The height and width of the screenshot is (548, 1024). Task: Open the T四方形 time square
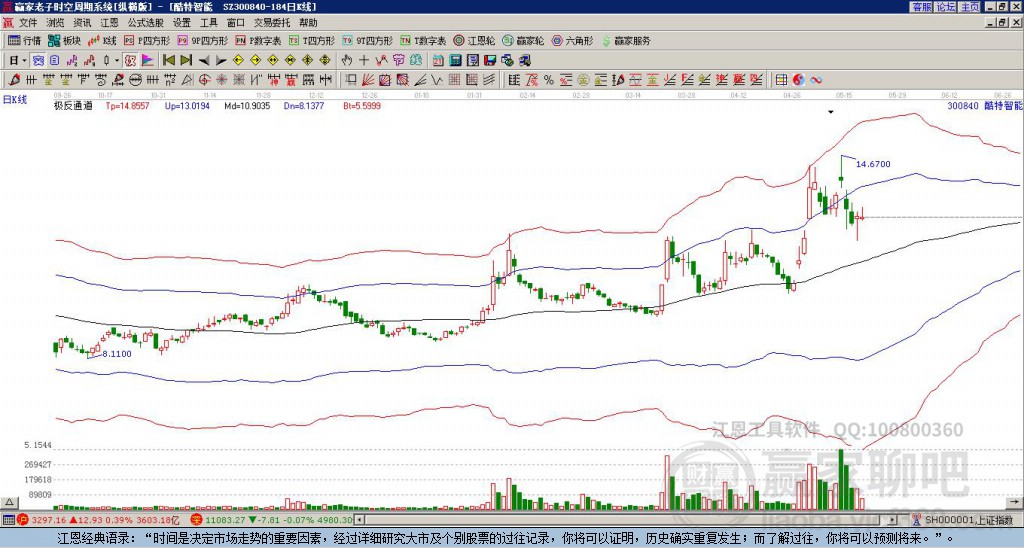(312, 40)
